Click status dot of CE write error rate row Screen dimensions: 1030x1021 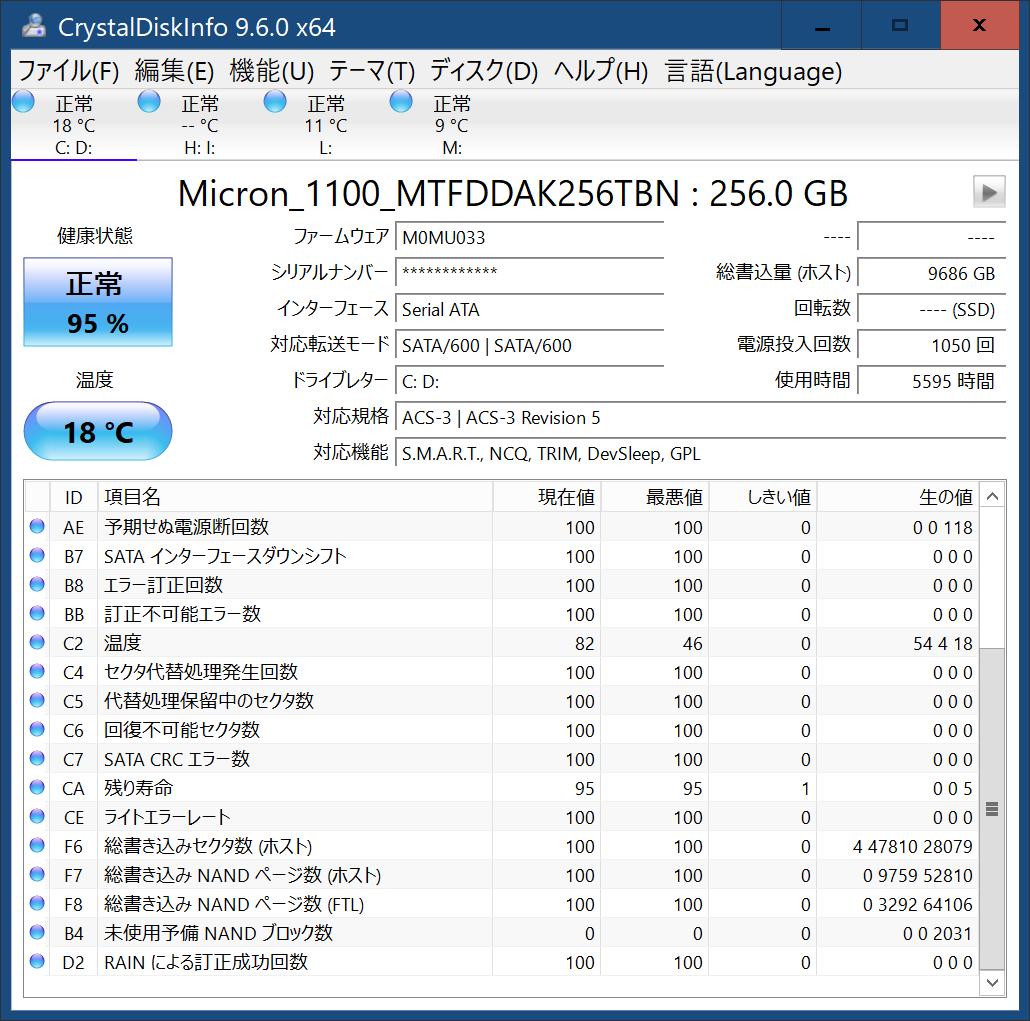37,816
